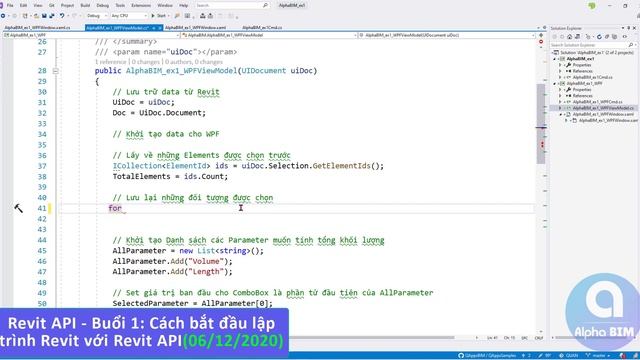The width and height of the screenshot is (640, 360).
Task: Open the type navigation dropdown AlphaBIM_ex1_WPFViewModel
Action: pos(269,35)
